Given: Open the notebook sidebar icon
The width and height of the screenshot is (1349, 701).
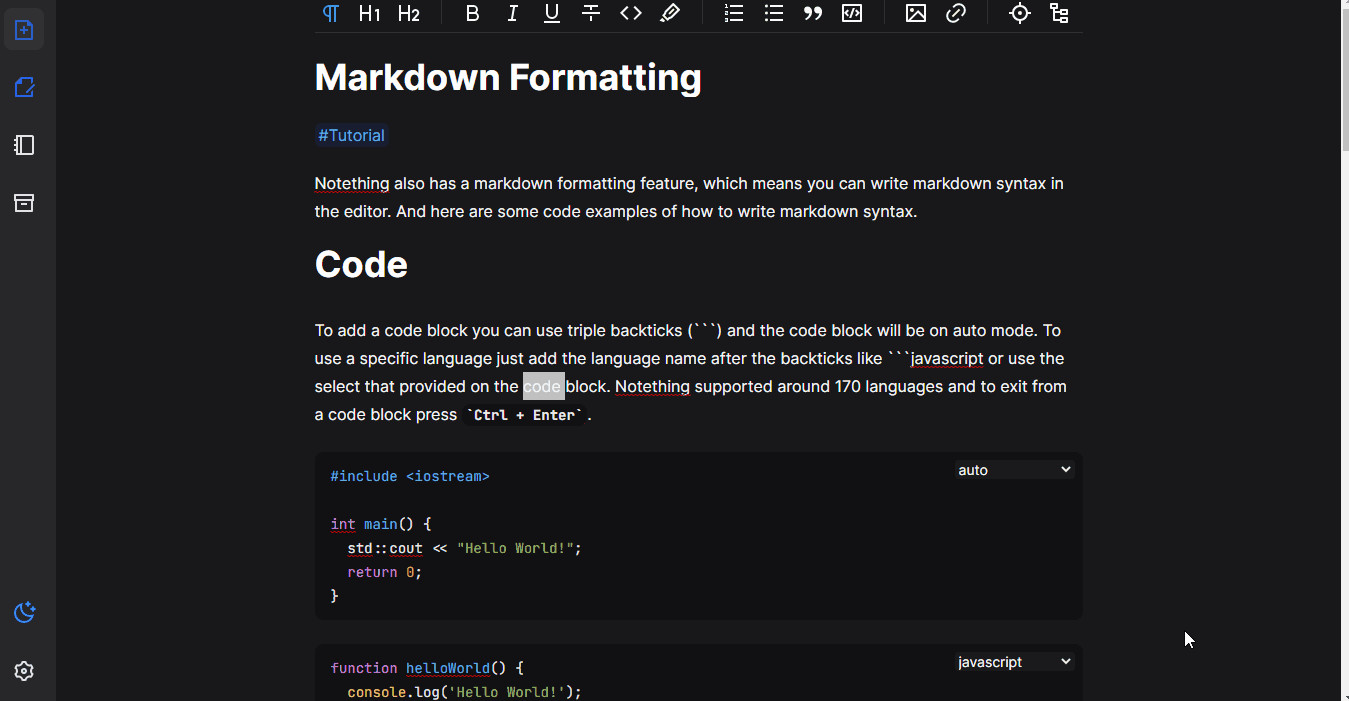Looking at the screenshot, I should click(24, 145).
